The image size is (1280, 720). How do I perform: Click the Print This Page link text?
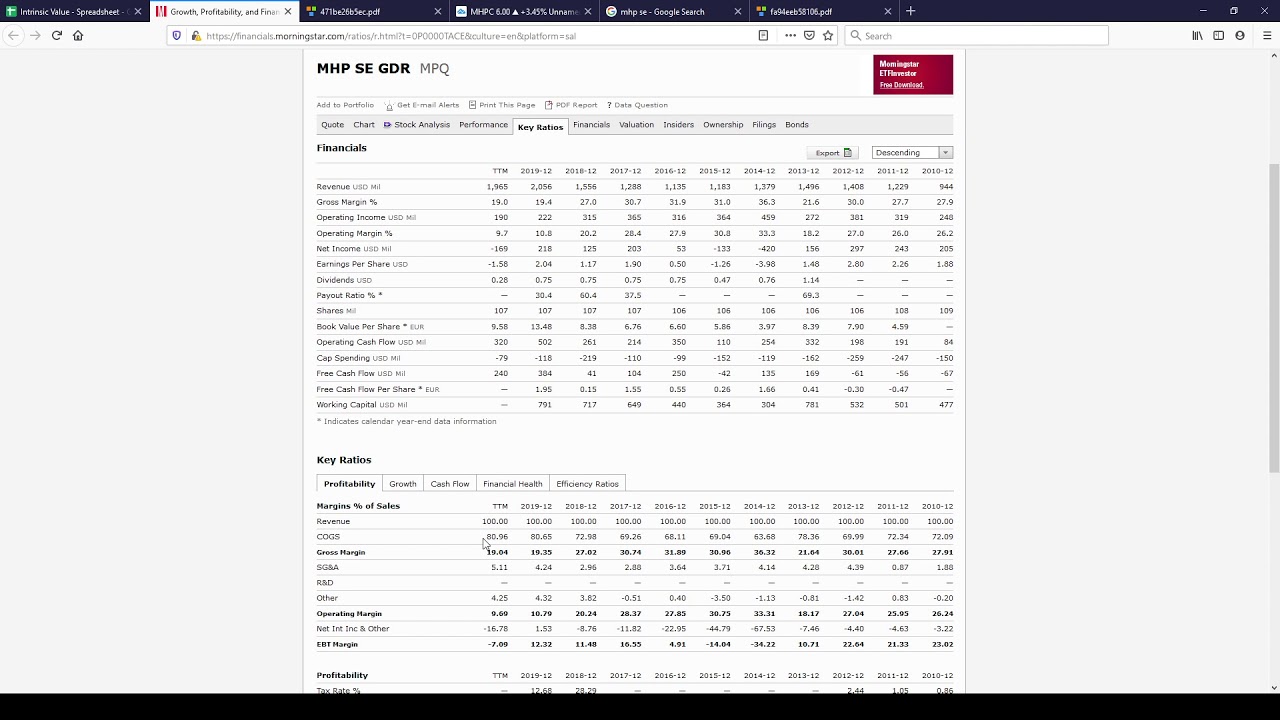(507, 105)
